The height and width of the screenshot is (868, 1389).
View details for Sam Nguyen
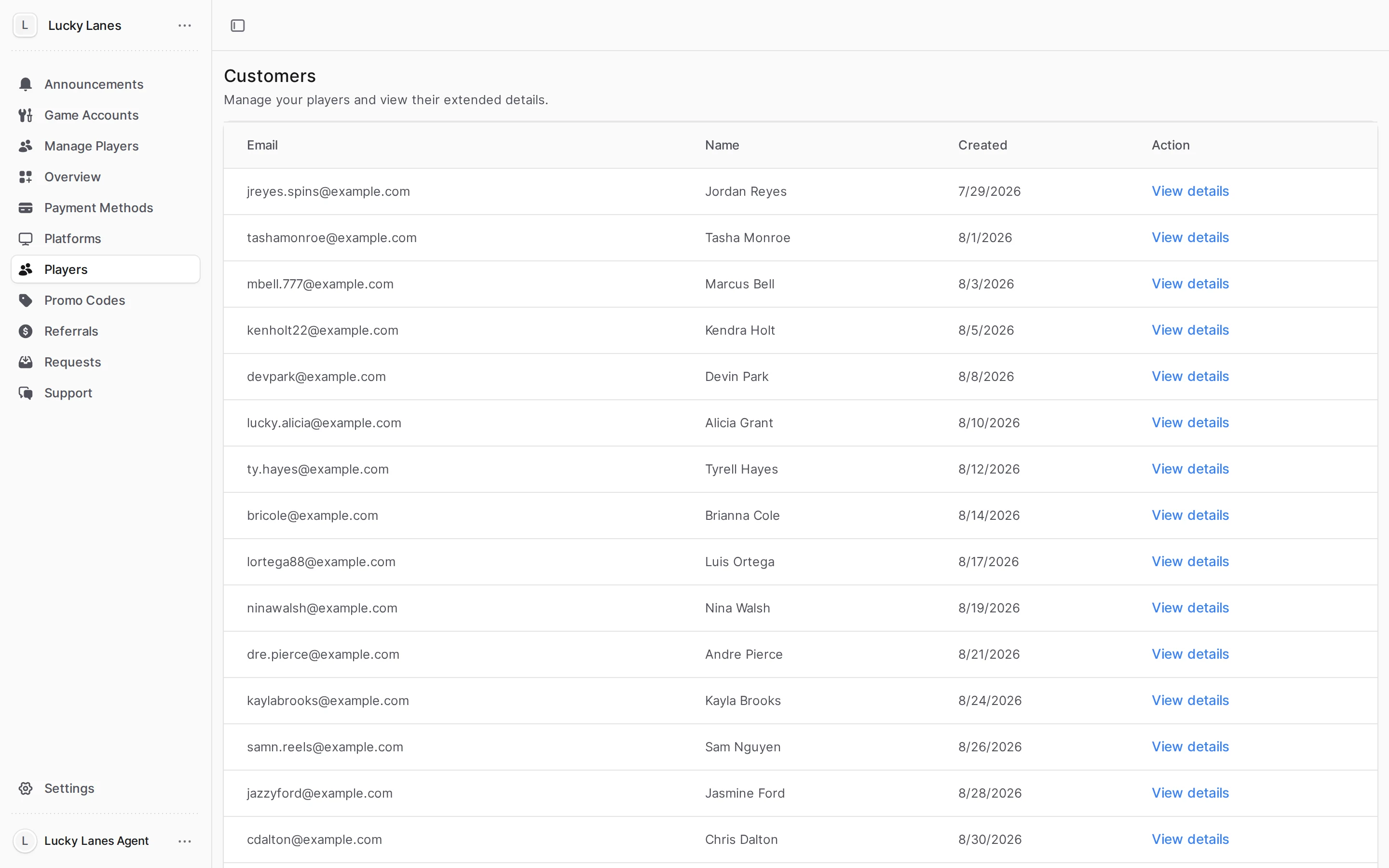[1190, 747]
